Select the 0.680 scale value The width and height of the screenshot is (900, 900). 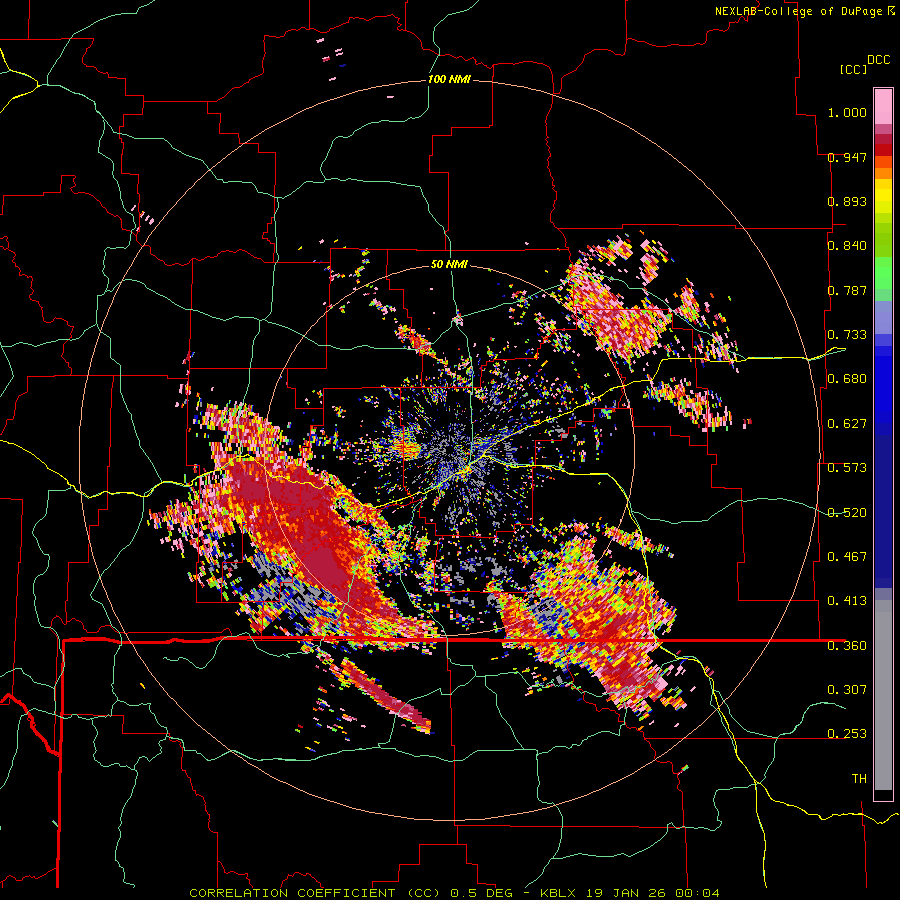pyautogui.click(x=847, y=379)
